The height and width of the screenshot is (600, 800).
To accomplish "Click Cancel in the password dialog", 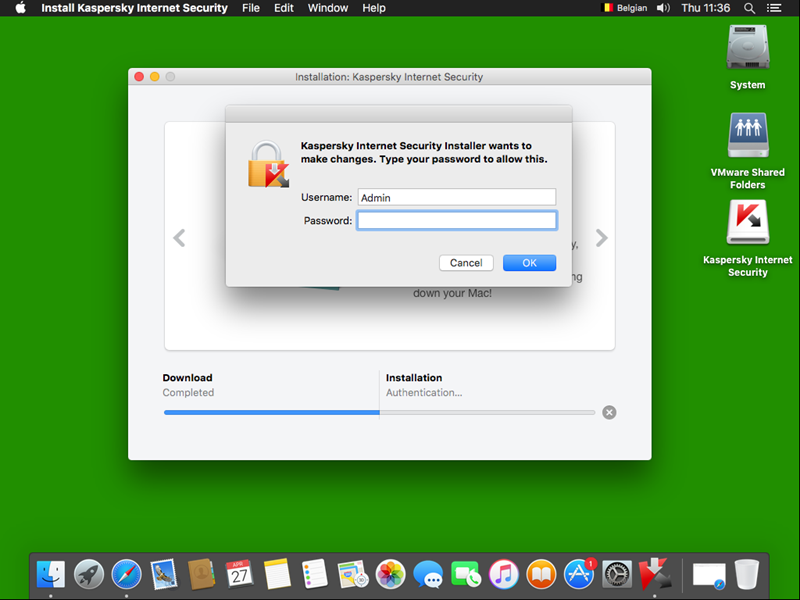I will [466, 263].
